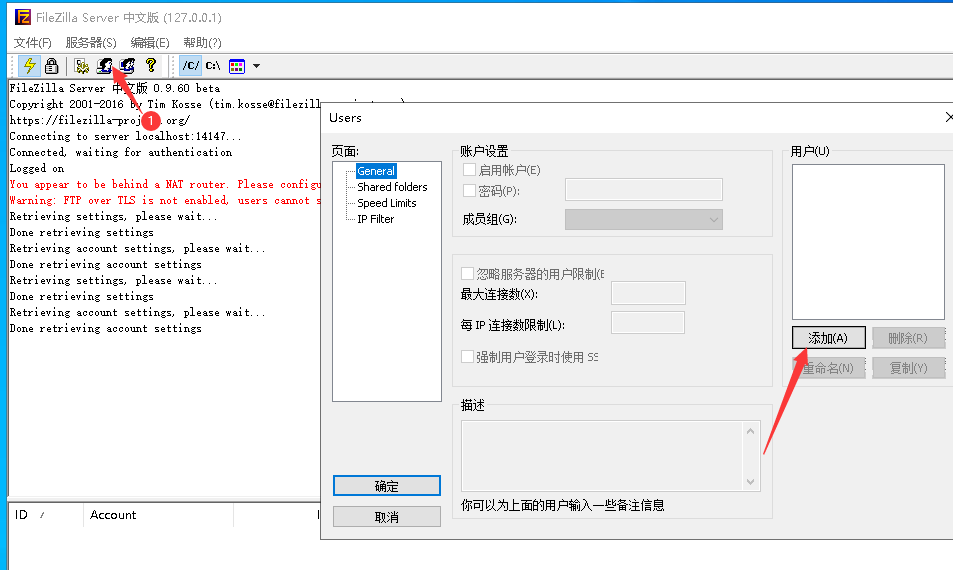Image resolution: width=953 pixels, height=570 pixels.
Task: Click the yellow question mark help icon
Action: click(x=151, y=66)
